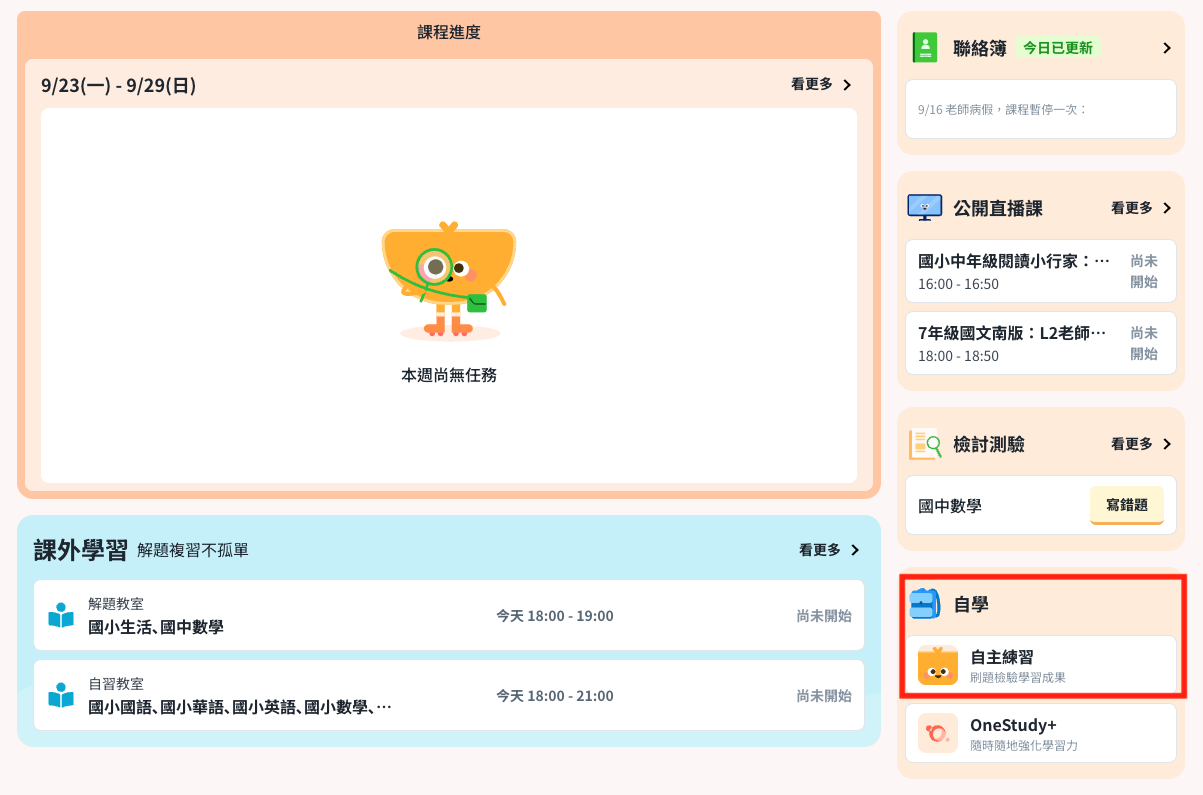Click the 刷題檢驗學習成果 description
1203x795 pixels.
tap(1018, 677)
